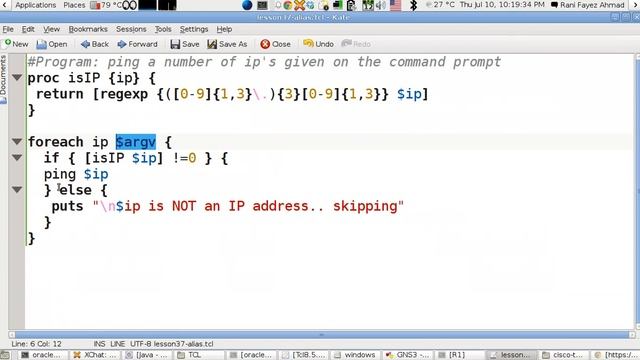The width and height of the screenshot is (640, 360).
Task: Click the 'return [regexp' code line
Action: (x=232, y=94)
